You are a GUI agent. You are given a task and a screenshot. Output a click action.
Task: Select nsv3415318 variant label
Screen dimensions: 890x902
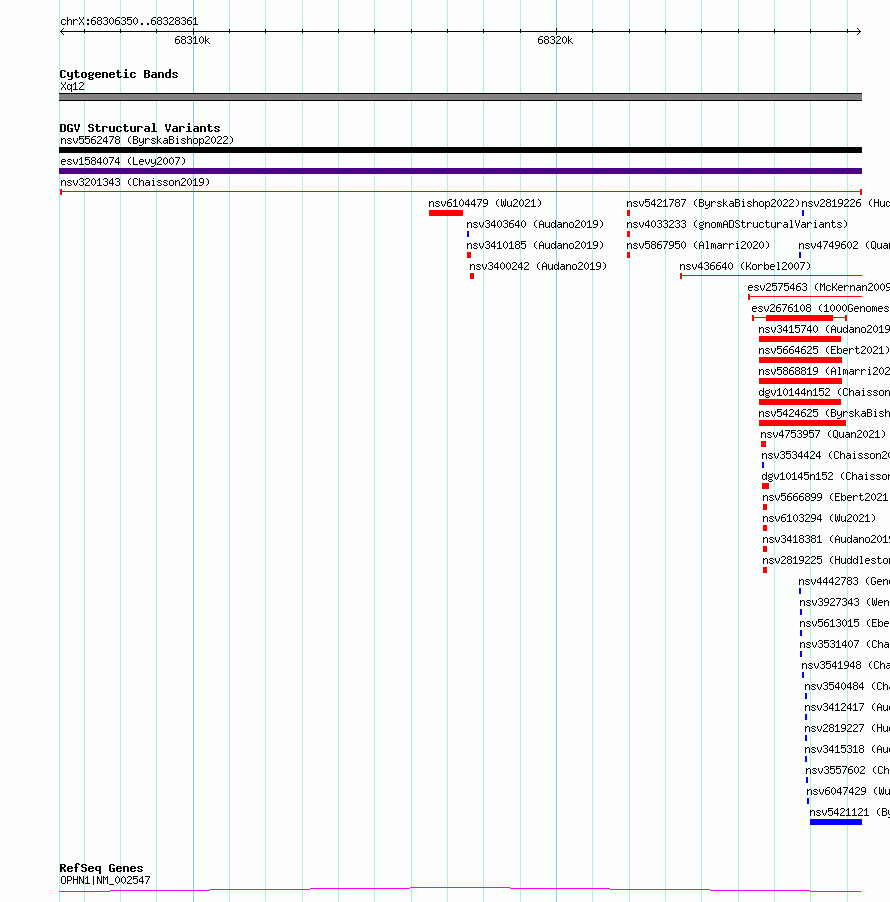pyautogui.click(x=847, y=749)
